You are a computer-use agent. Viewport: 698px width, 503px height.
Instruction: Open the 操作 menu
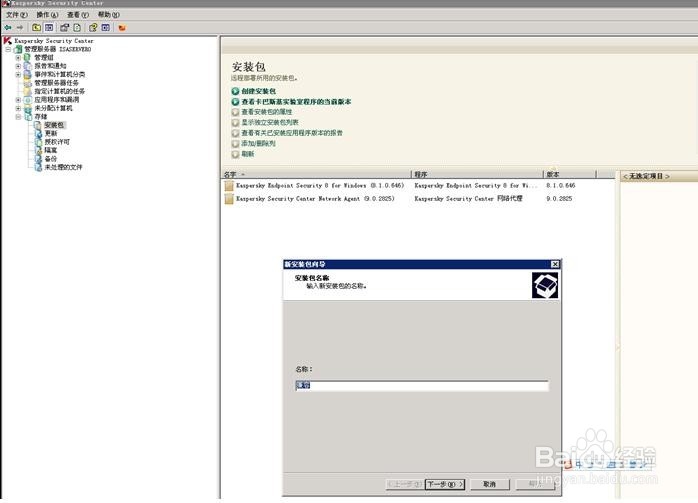(x=47, y=15)
